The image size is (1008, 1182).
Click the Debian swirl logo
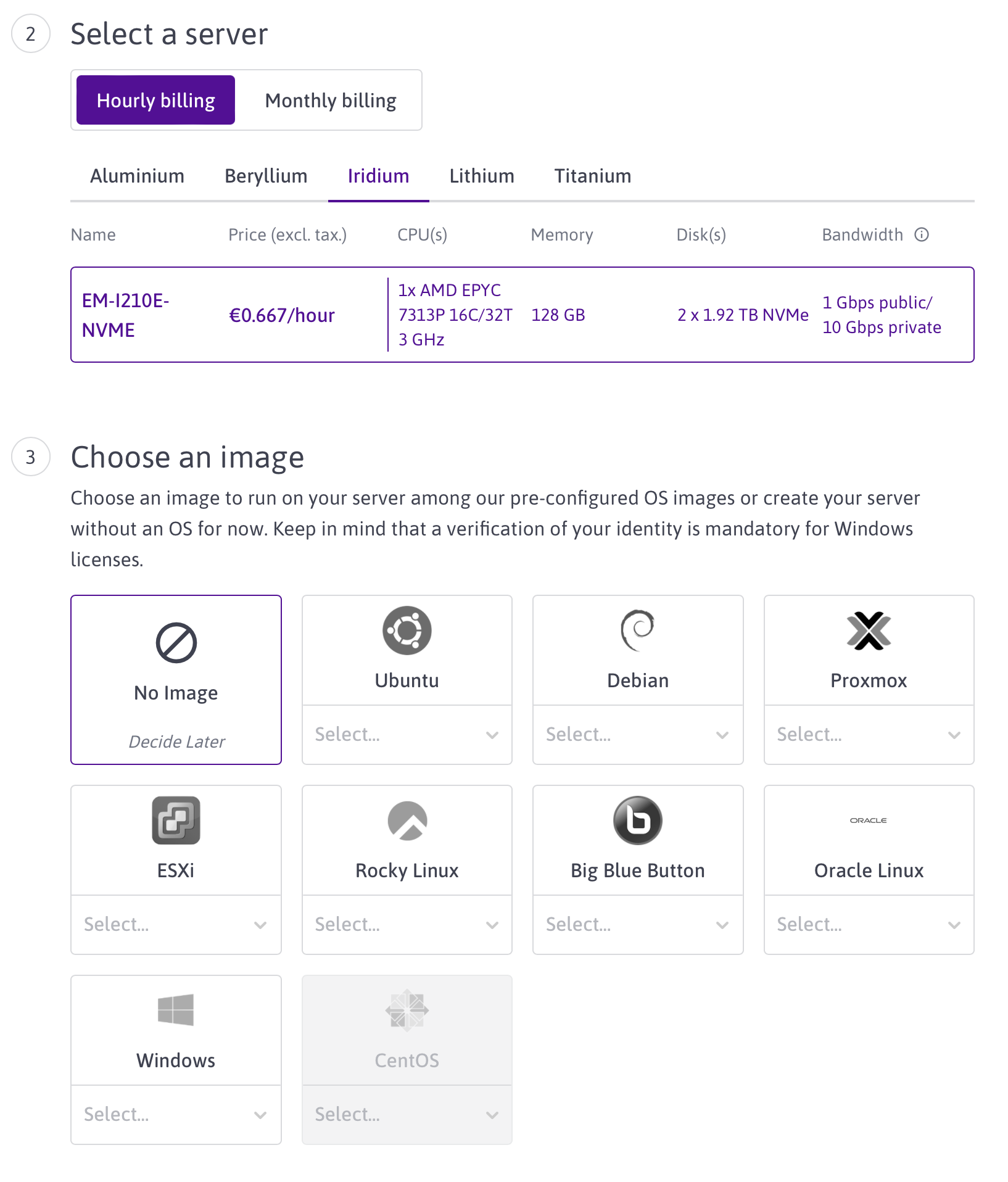(637, 630)
